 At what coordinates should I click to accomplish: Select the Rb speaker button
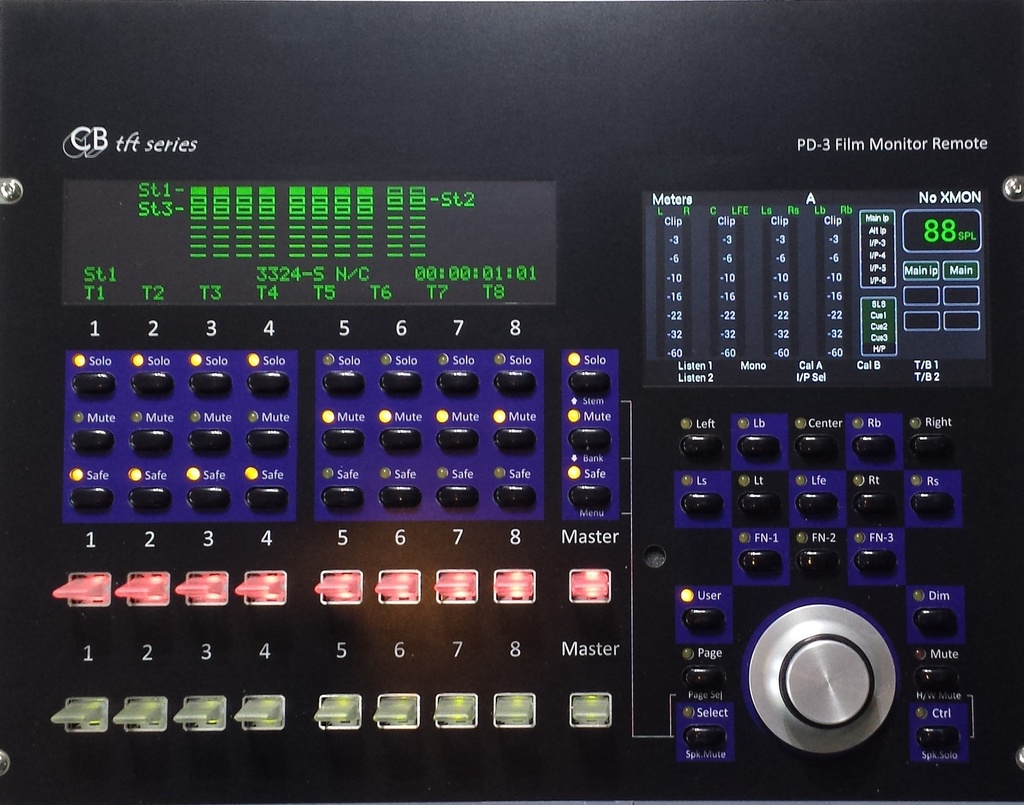[874, 447]
